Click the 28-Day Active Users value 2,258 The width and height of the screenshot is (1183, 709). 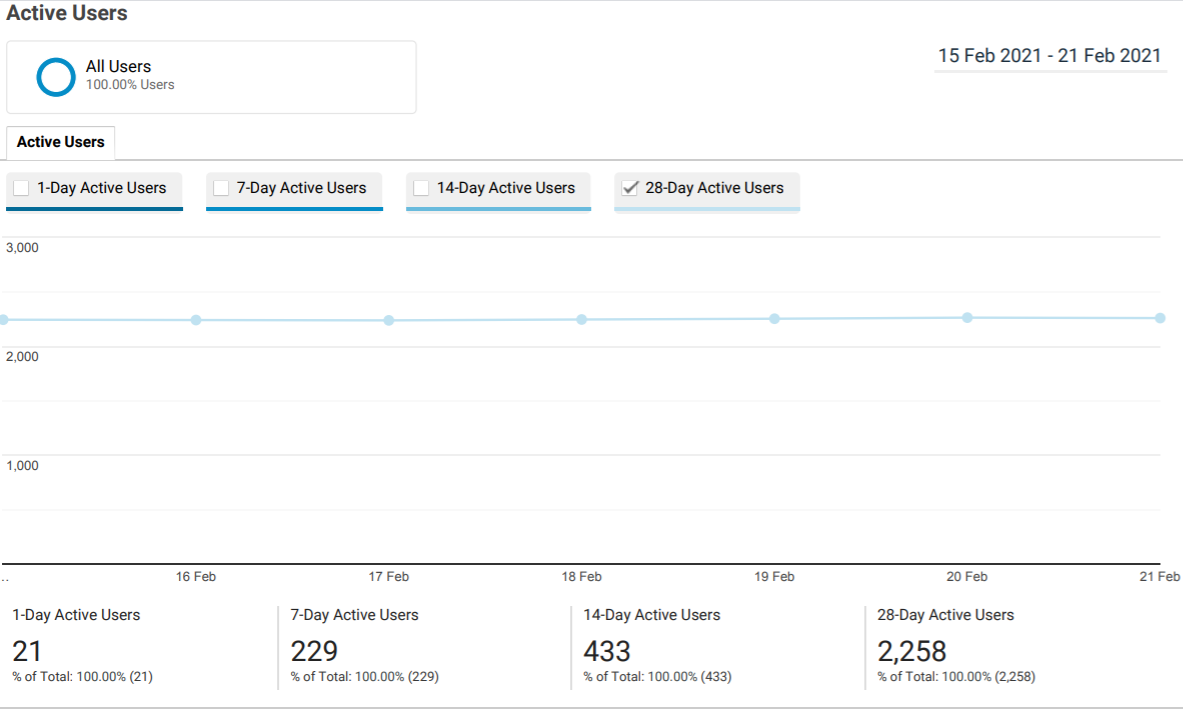911,651
